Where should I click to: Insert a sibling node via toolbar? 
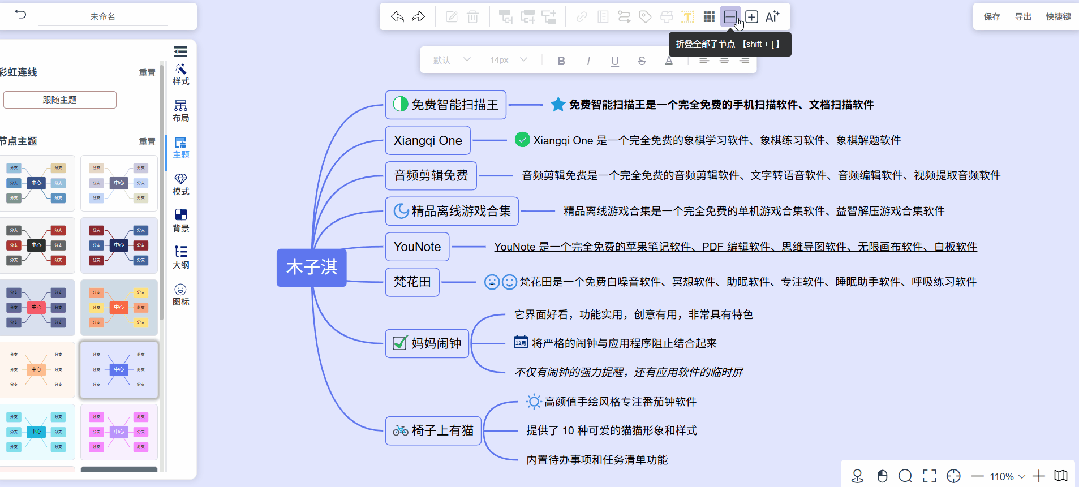coord(528,17)
